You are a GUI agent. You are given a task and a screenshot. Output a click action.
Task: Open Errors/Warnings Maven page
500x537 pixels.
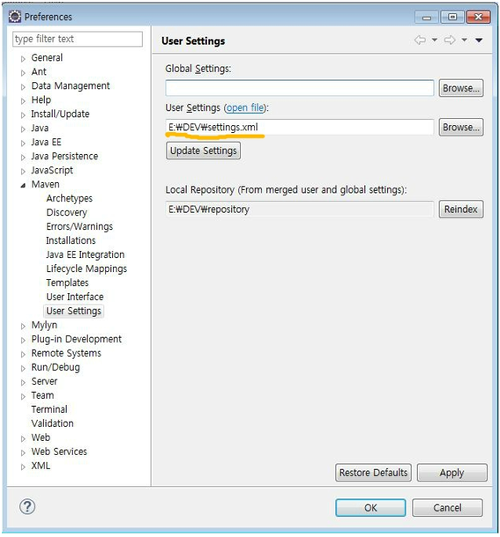(79, 226)
